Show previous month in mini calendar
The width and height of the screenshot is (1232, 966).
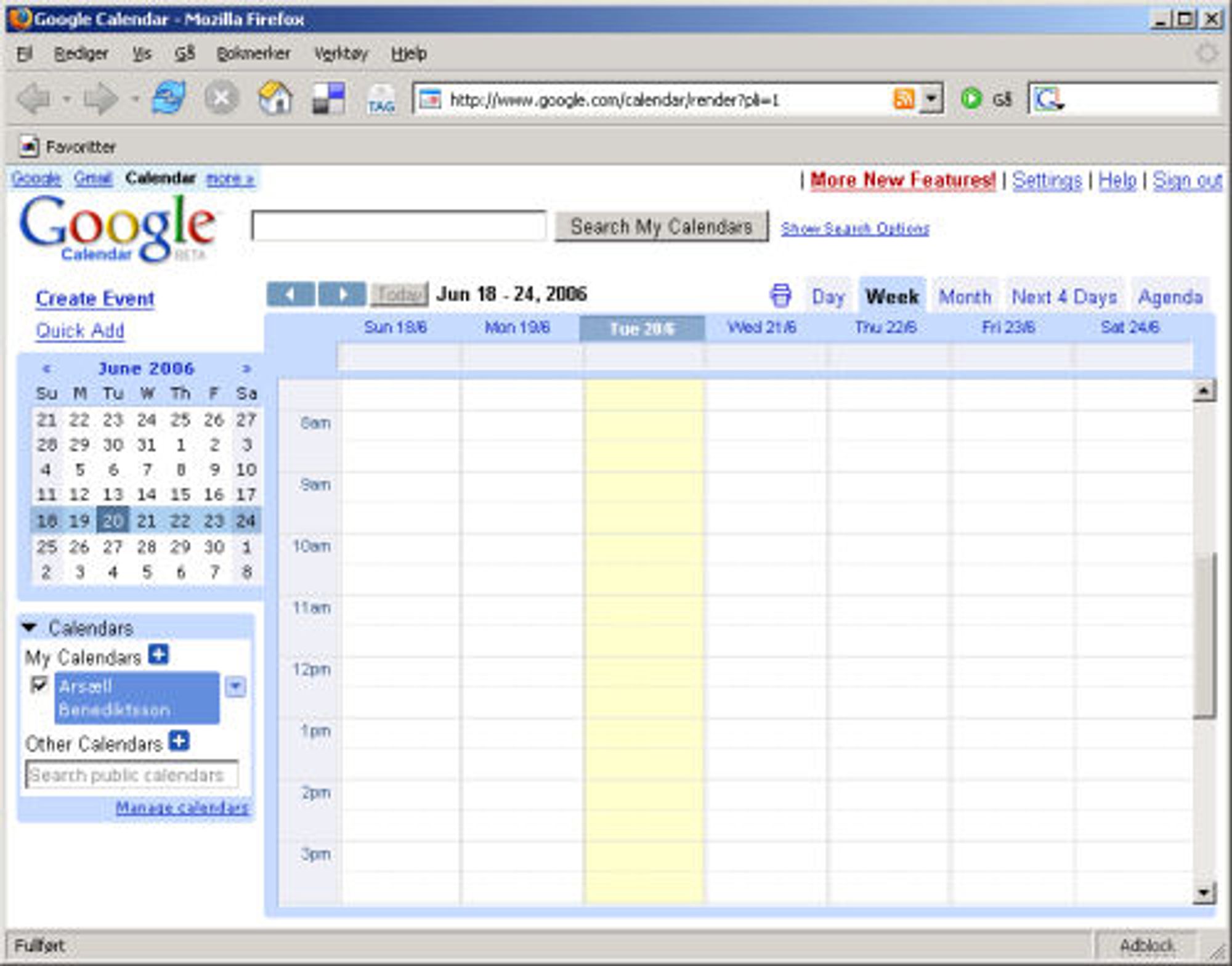click(x=46, y=368)
